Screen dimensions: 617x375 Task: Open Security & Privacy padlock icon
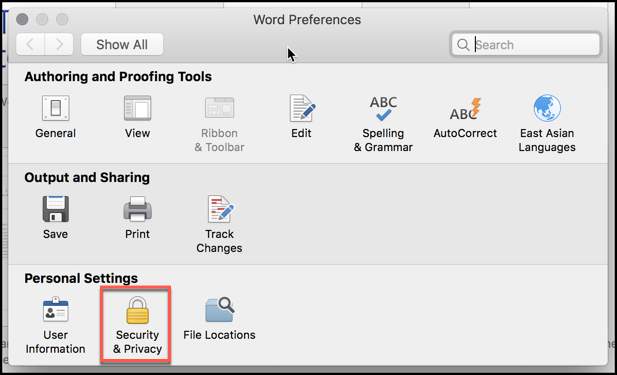[137, 310]
